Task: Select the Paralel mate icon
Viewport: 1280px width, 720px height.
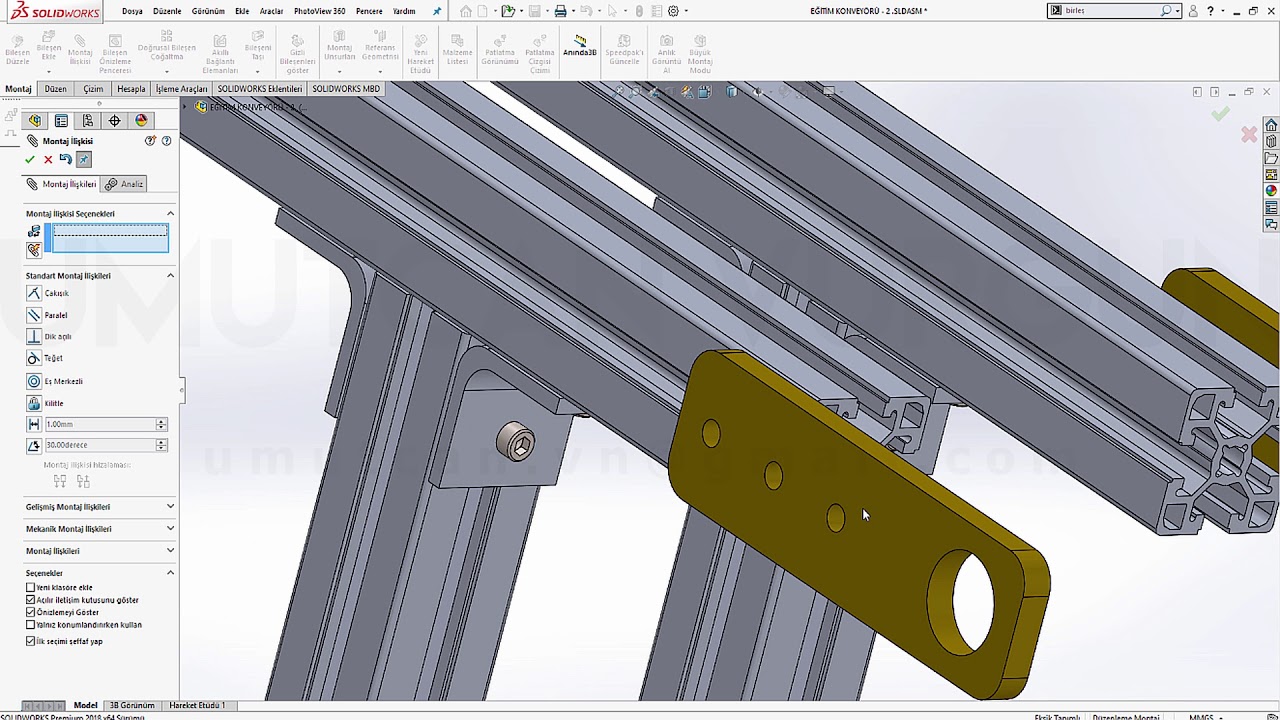Action: tap(34, 315)
